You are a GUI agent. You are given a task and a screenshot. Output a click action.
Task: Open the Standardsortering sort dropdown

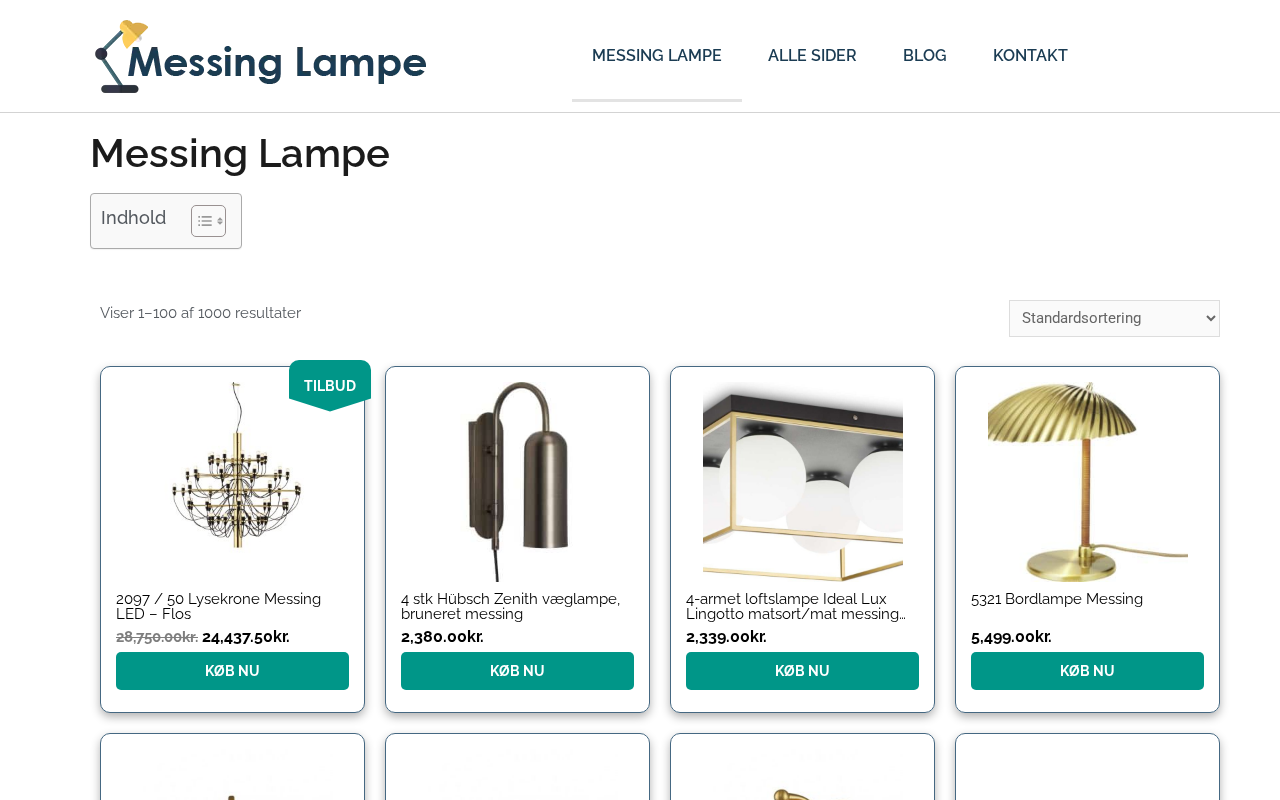coord(1114,318)
